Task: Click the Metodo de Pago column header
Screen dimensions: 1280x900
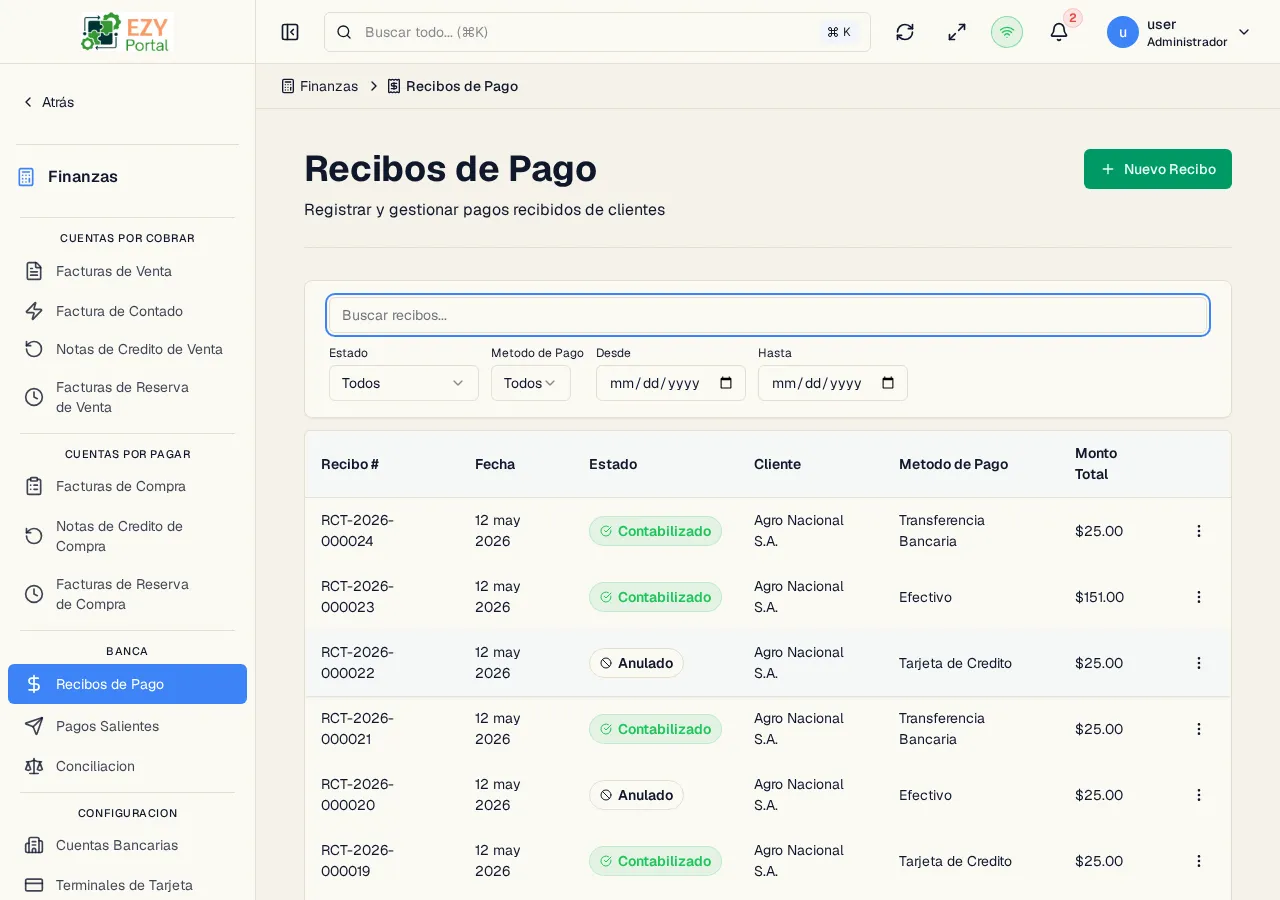Action: [x=953, y=464]
